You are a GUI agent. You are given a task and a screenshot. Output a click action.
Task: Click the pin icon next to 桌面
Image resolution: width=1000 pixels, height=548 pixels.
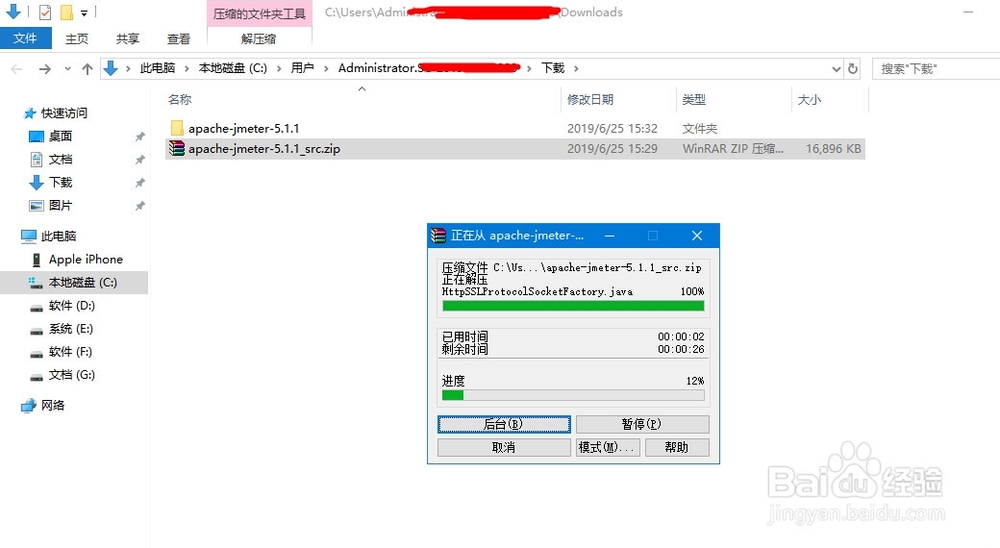point(140,137)
